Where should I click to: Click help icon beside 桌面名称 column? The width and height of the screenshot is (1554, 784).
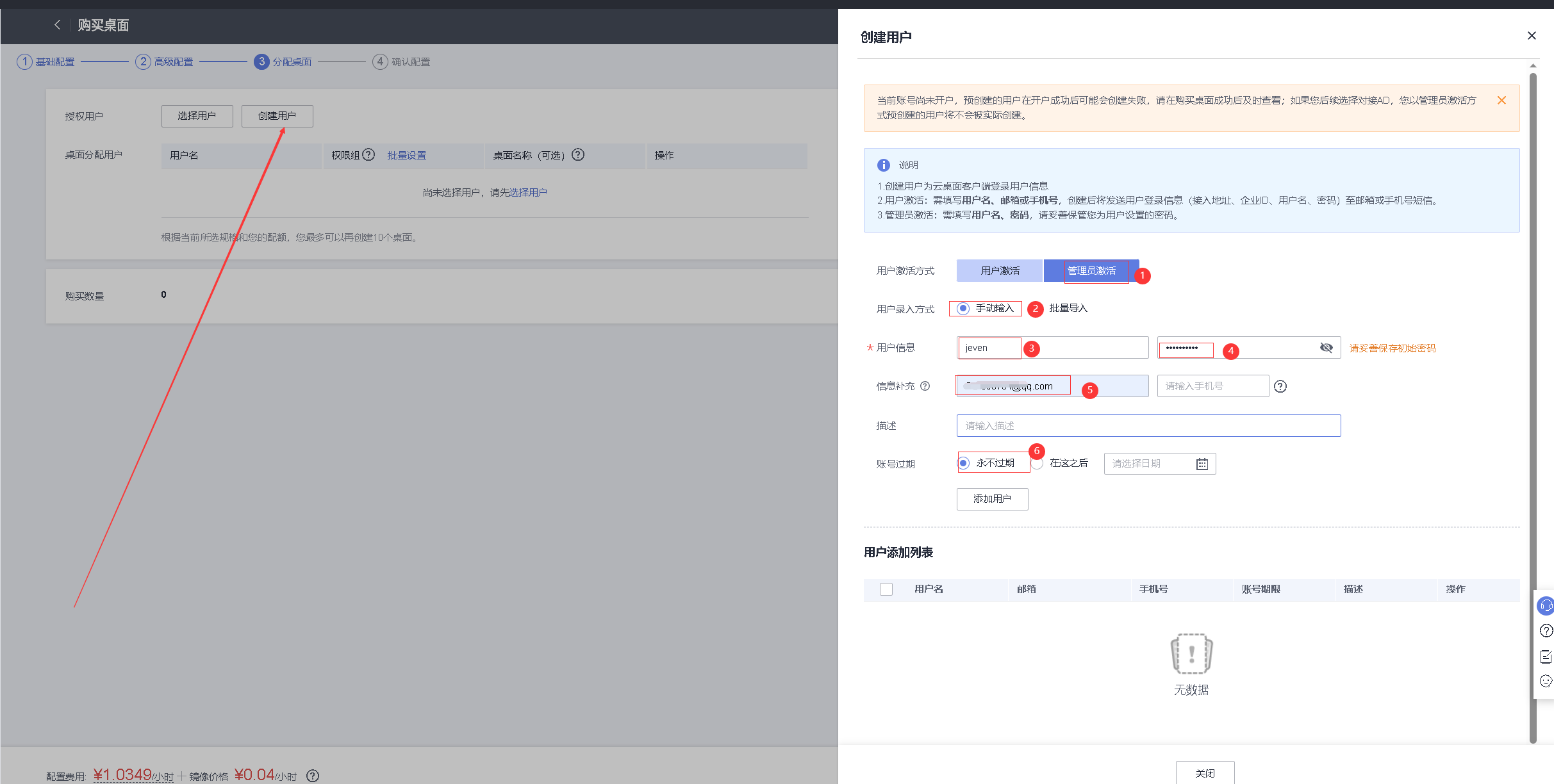[x=578, y=155]
